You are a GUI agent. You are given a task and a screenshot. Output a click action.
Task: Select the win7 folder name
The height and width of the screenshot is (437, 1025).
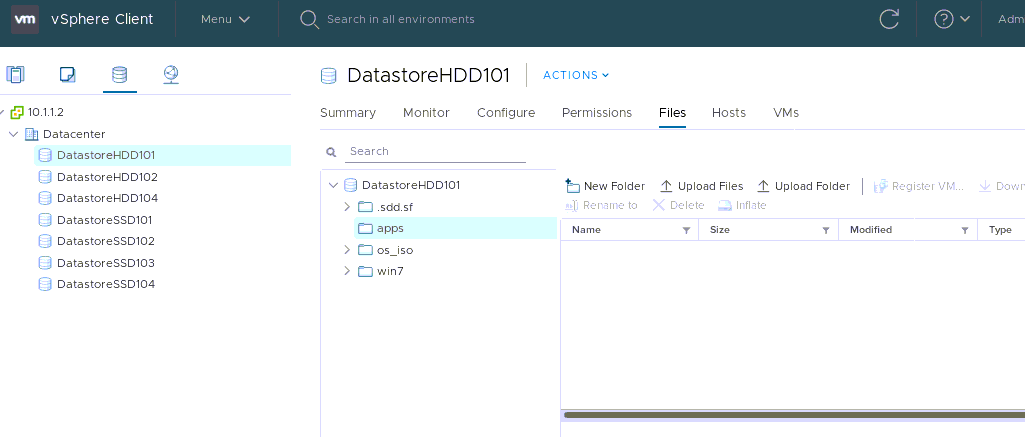pos(390,271)
